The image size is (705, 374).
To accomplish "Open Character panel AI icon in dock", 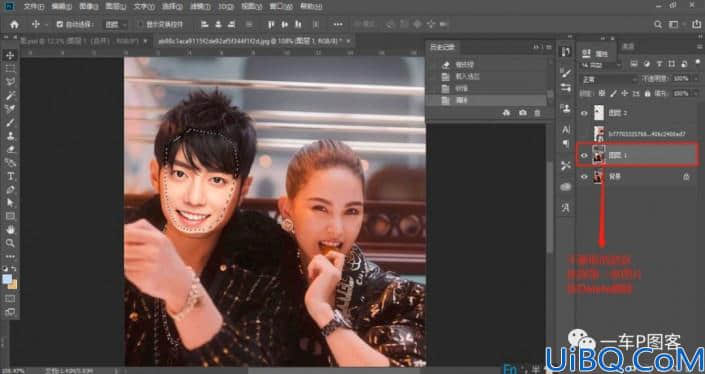I will tap(566, 130).
